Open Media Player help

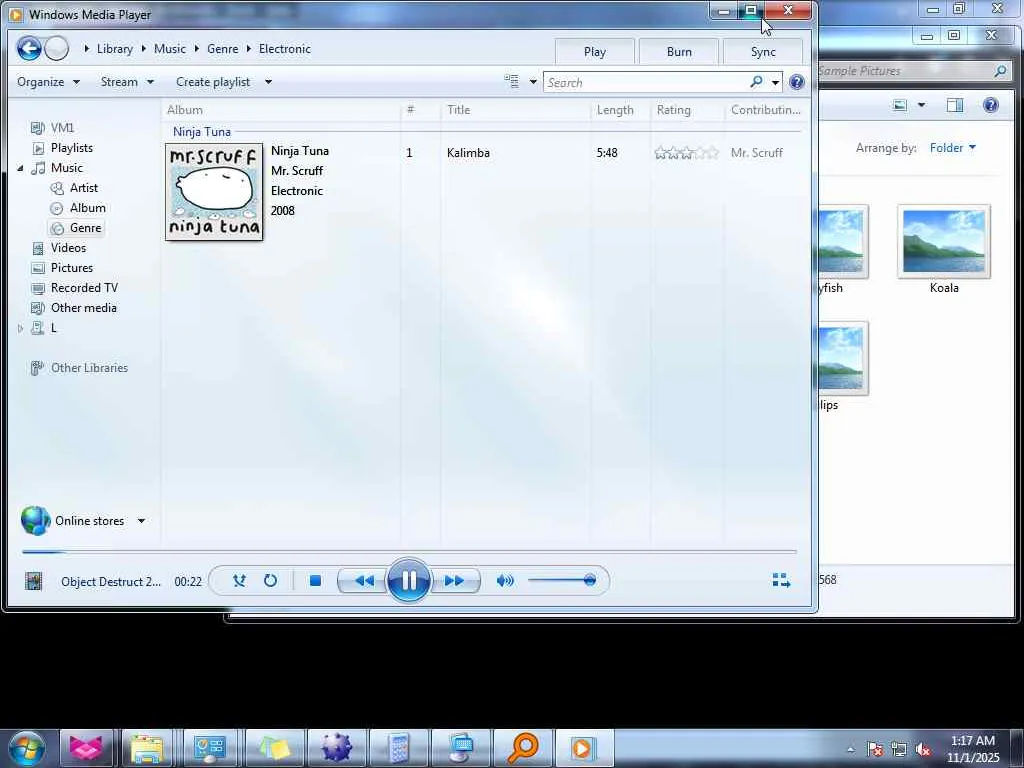click(x=797, y=82)
